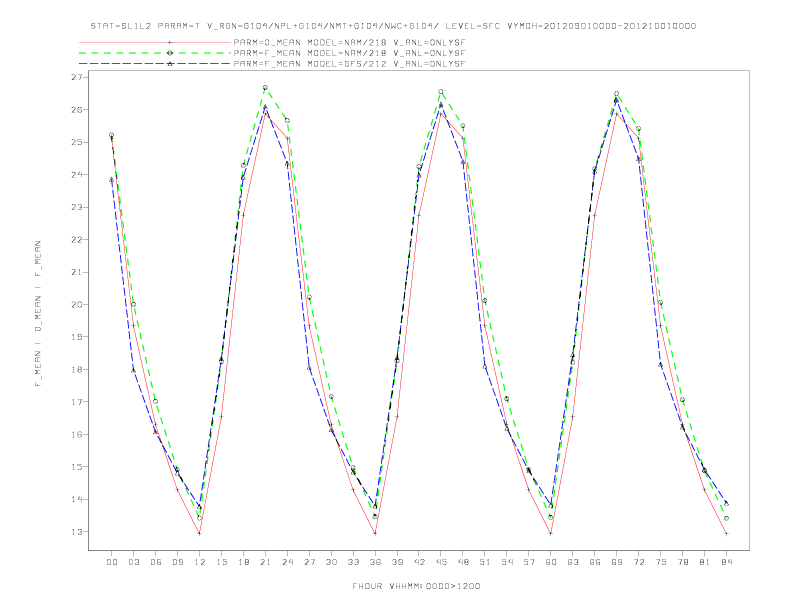The image size is (792, 612).
Task: Click y-axis tick label 17
Action: pos(77,402)
